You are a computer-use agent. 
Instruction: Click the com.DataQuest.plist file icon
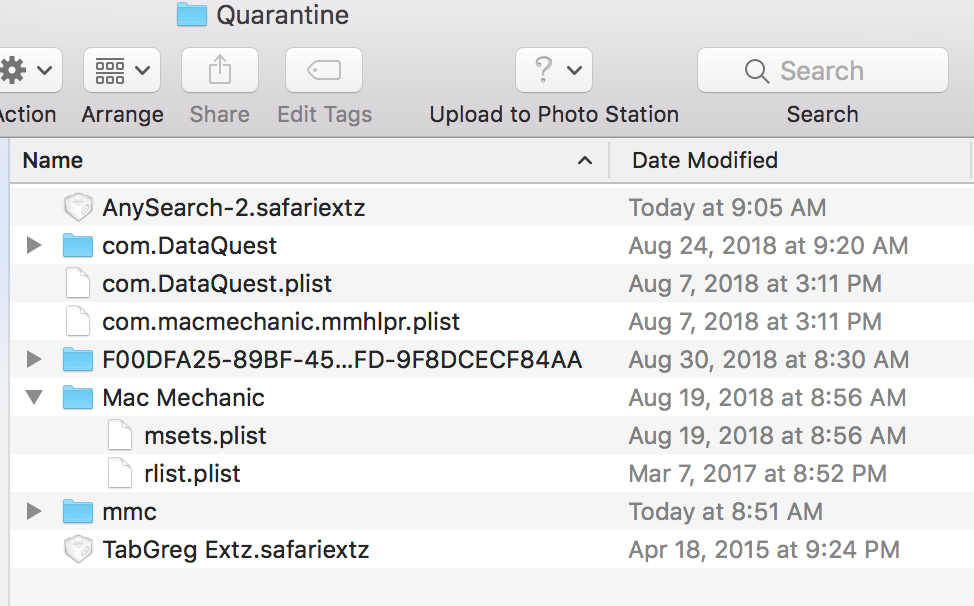[78, 284]
